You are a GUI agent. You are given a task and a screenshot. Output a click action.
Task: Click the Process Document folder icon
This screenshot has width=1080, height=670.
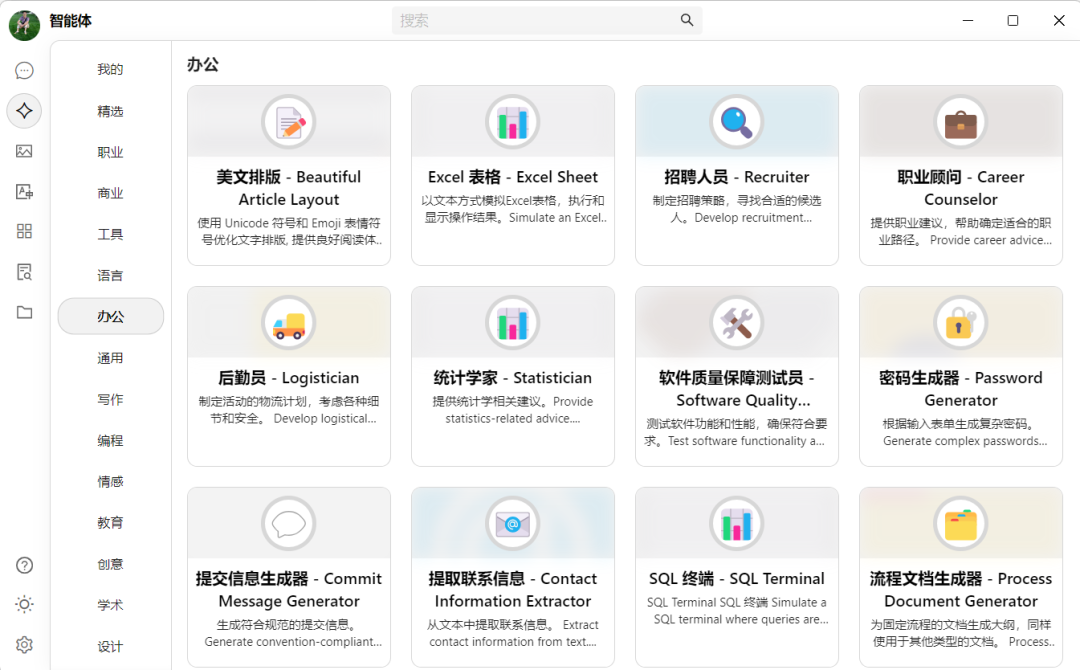click(x=960, y=524)
